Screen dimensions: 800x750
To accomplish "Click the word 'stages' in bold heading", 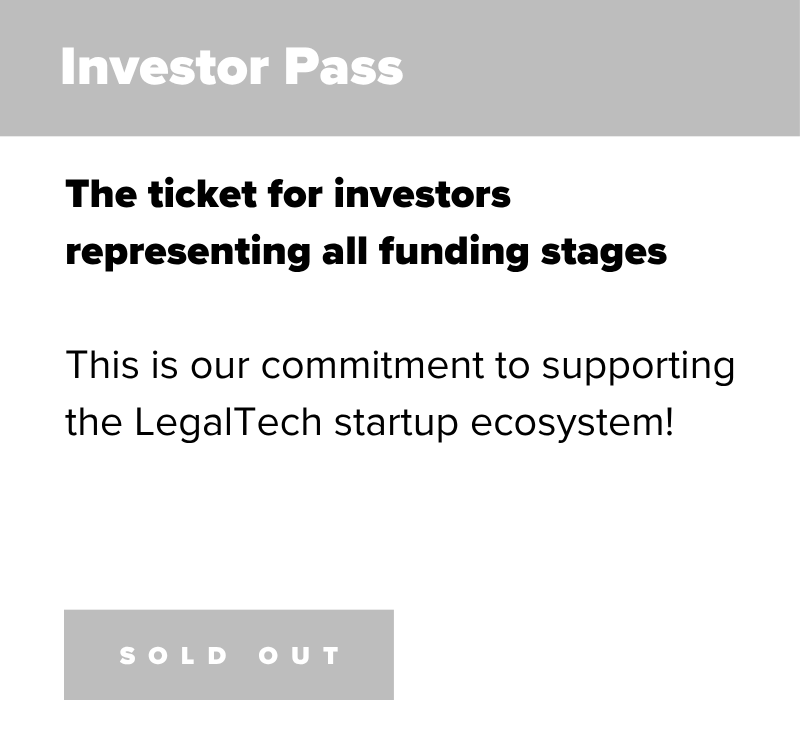I will [604, 254].
